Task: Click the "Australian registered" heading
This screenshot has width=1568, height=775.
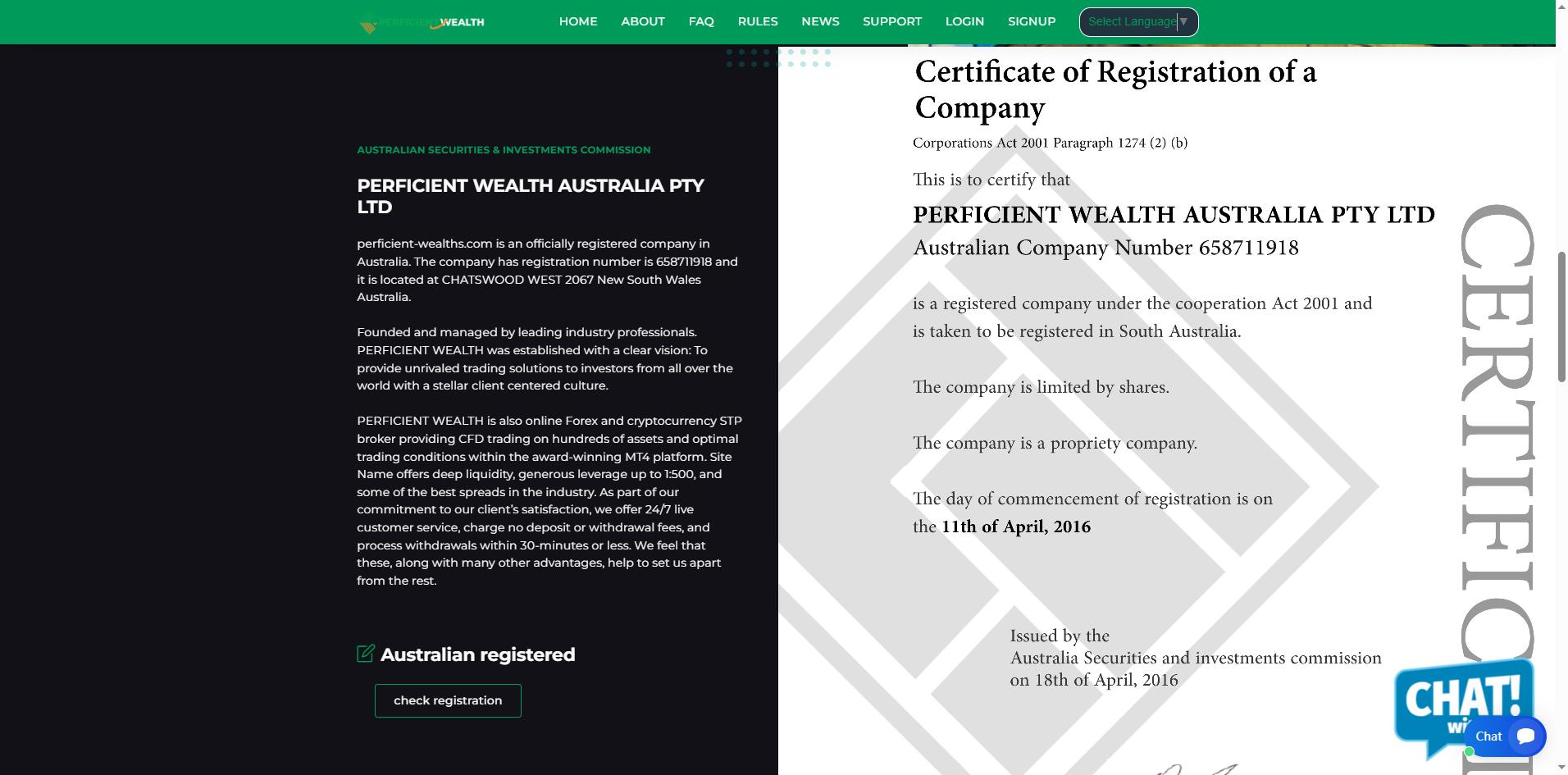Action: pyautogui.click(x=477, y=654)
